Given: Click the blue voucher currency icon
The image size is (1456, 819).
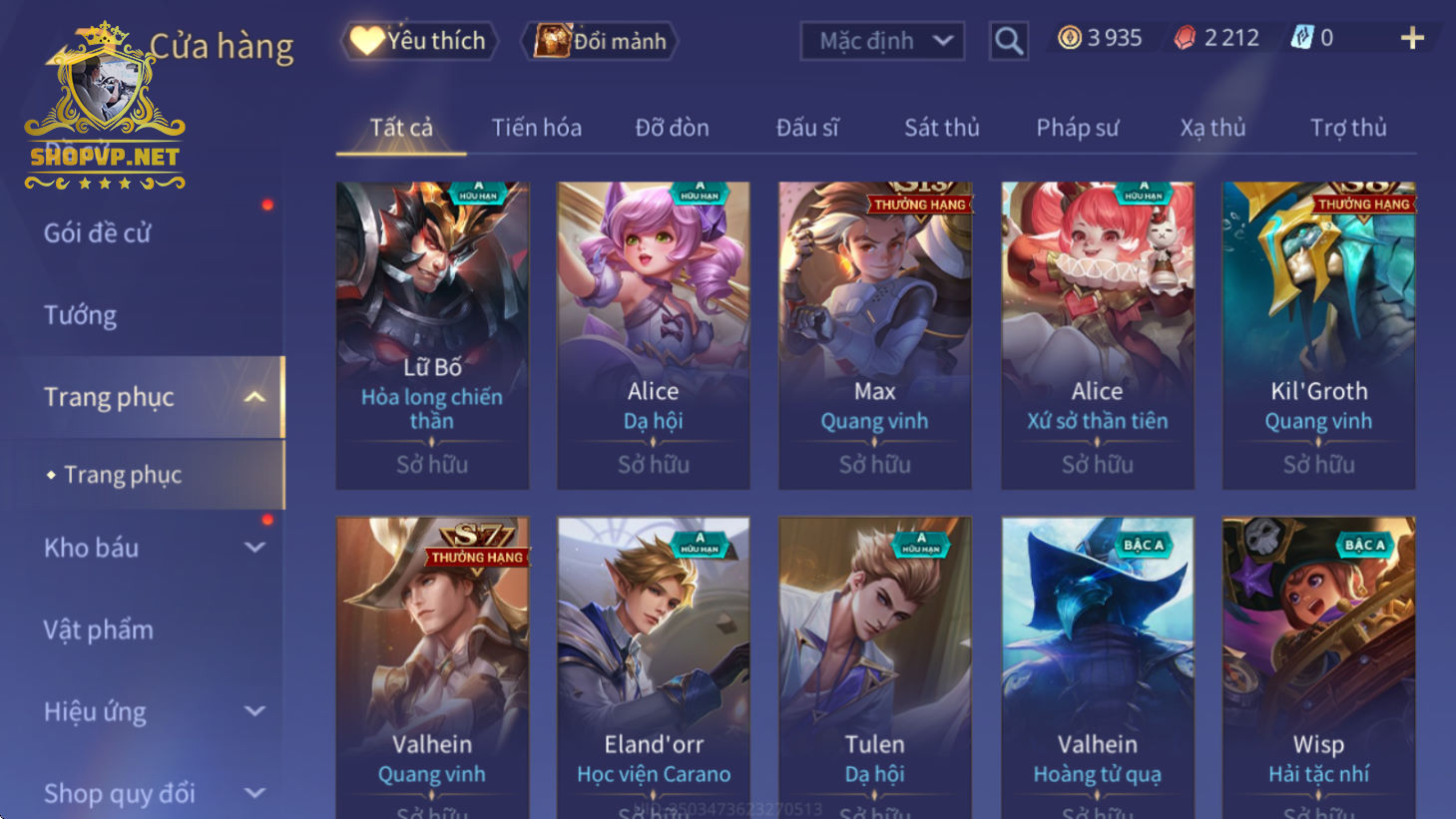Looking at the screenshot, I should [x=1302, y=38].
